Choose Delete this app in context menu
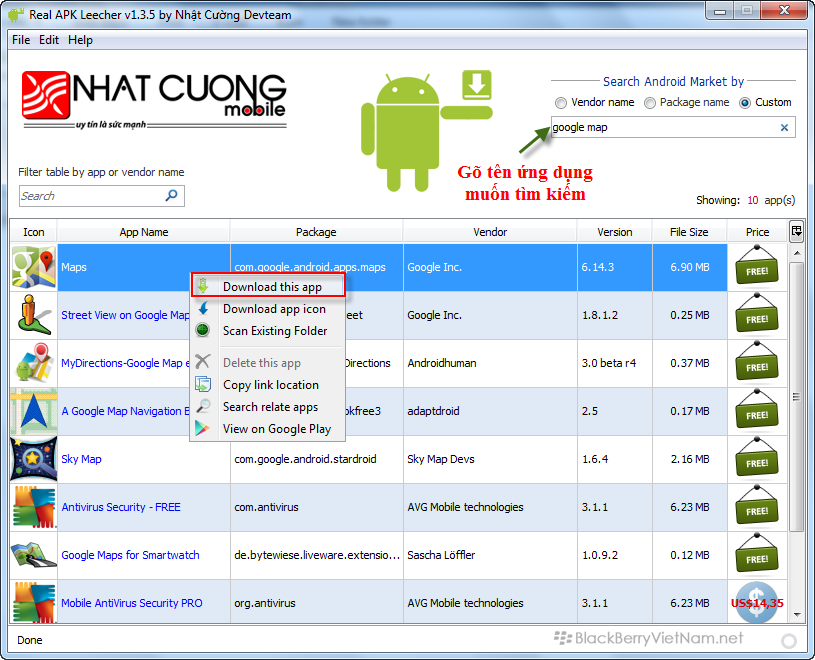The width and height of the screenshot is (815, 660). pyautogui.click(x=268, y=363)
